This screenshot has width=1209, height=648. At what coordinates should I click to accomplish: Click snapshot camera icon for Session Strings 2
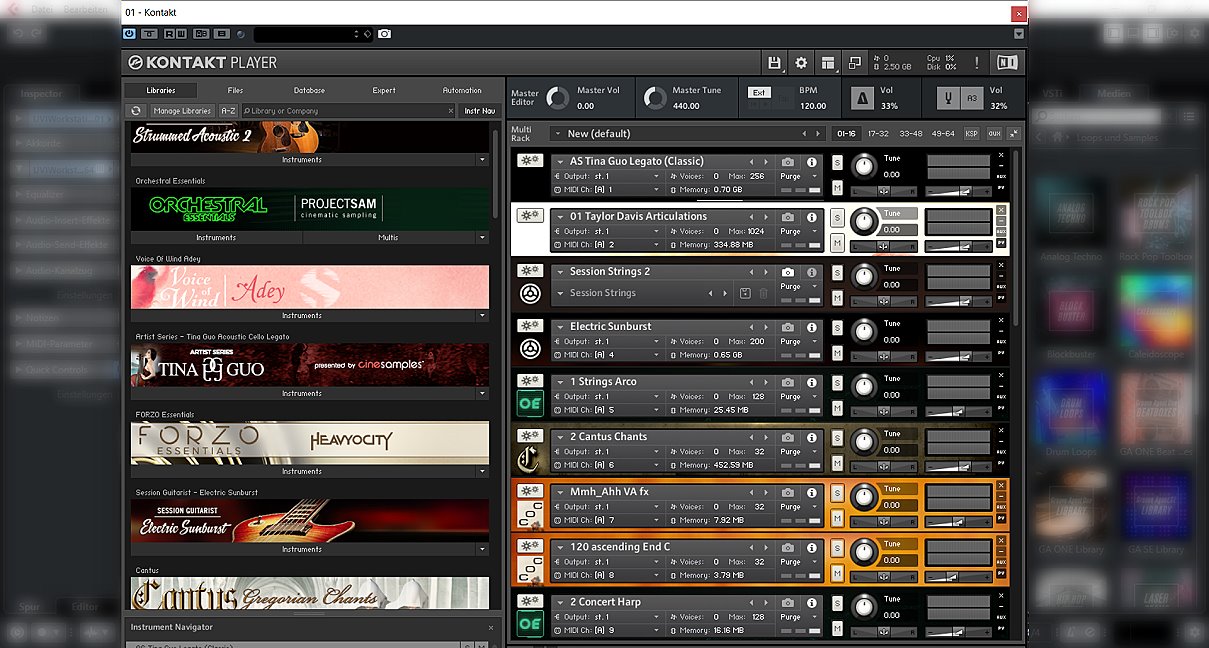(788, 272)
